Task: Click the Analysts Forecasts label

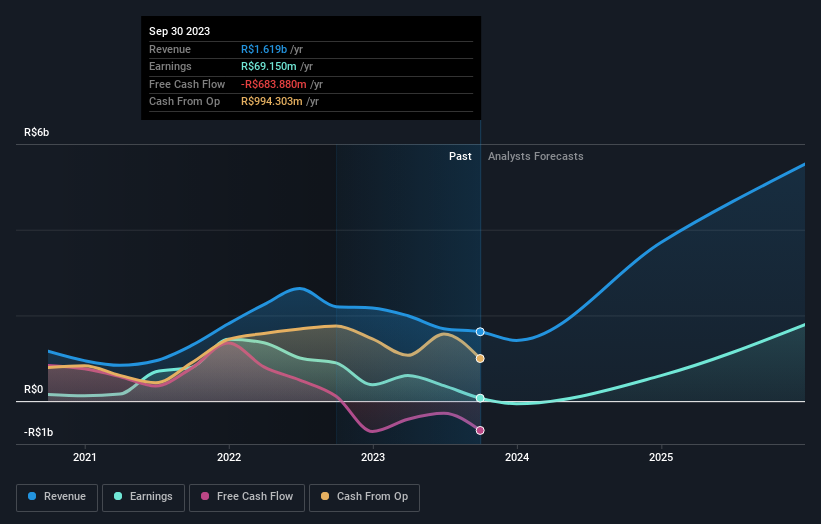Action: (x=536, y=156)
